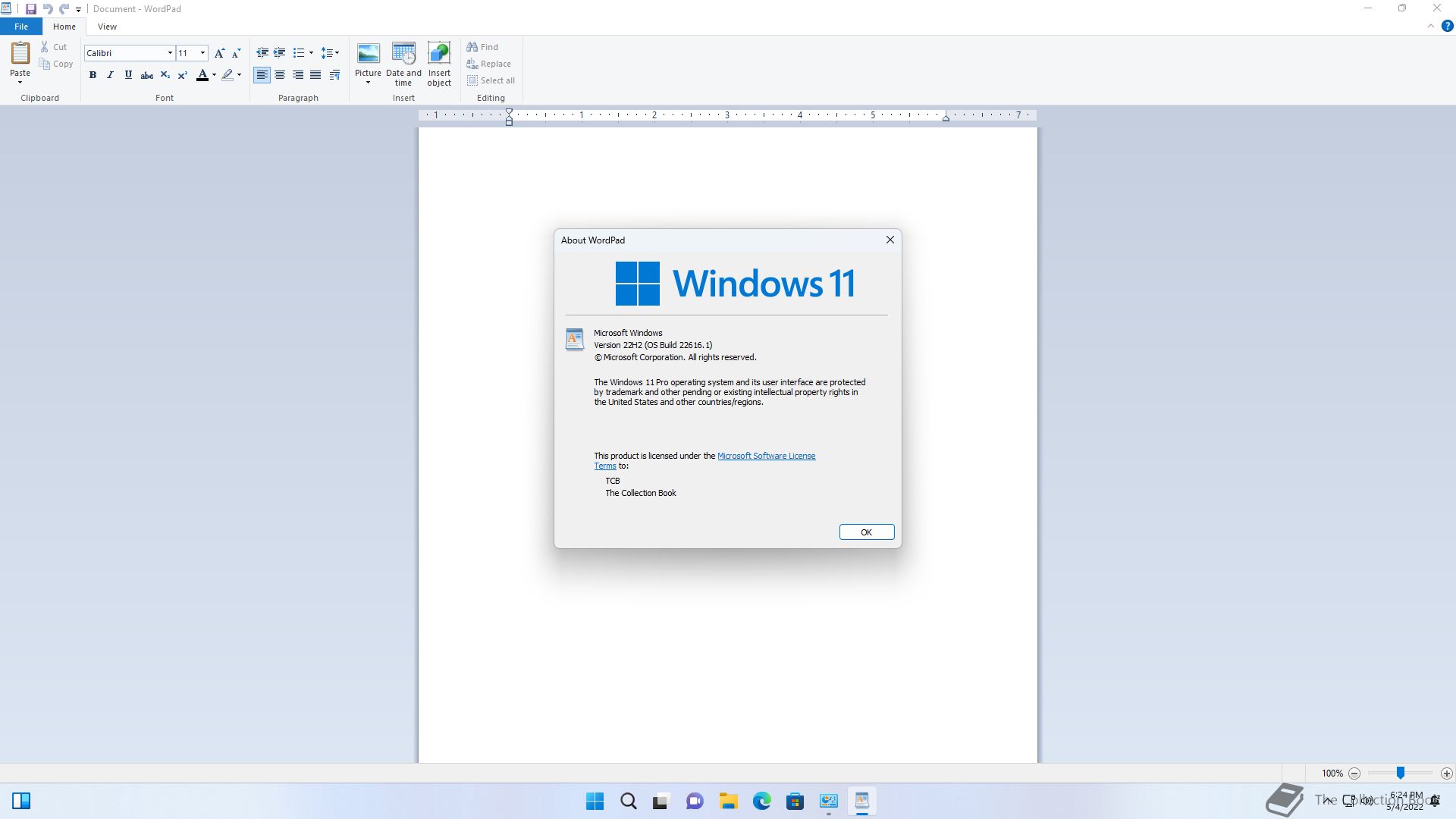Click Select all in Editing group
Image resolution: width=1456 pixels, height=819 pixels.
[x=491, y=80]
